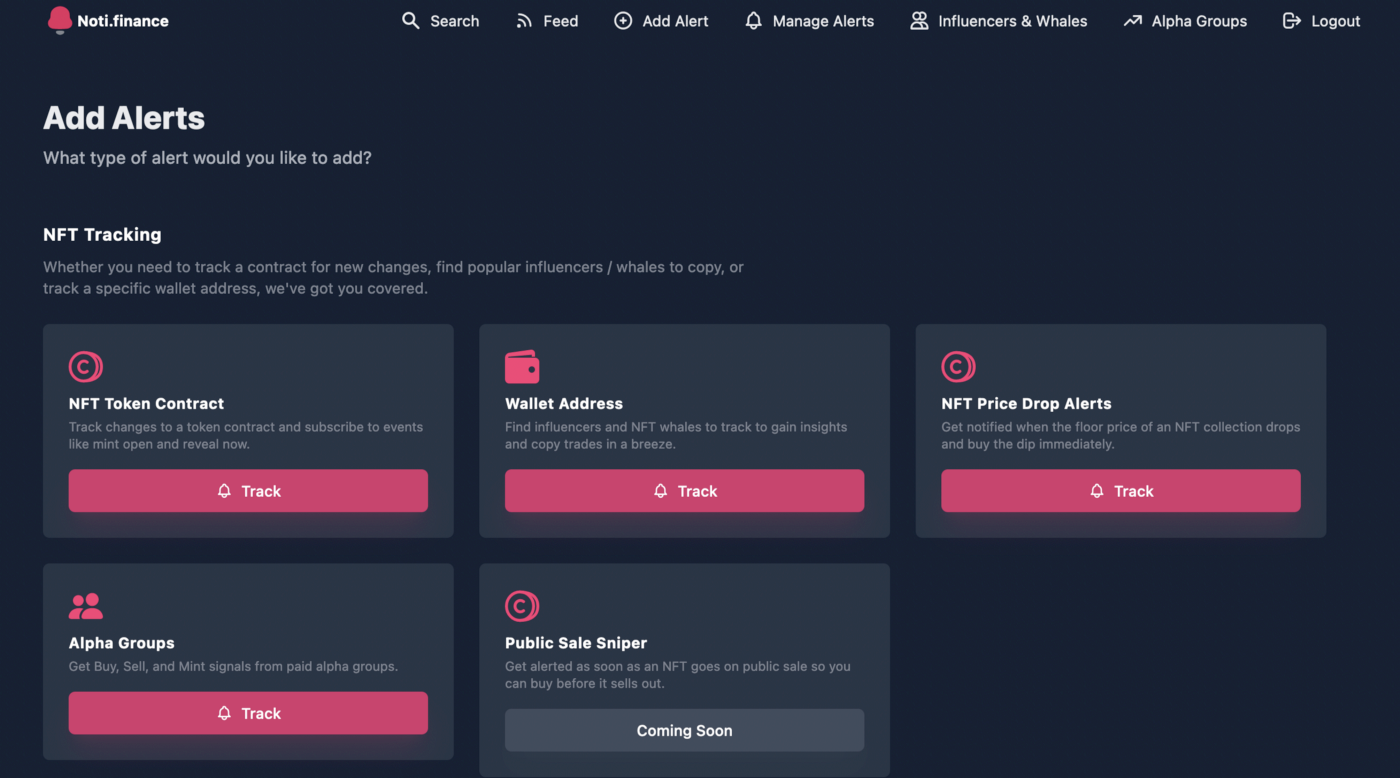Click the NFT Token Contract coin icon
This screenshot has height=778, width=1400.
85,367
